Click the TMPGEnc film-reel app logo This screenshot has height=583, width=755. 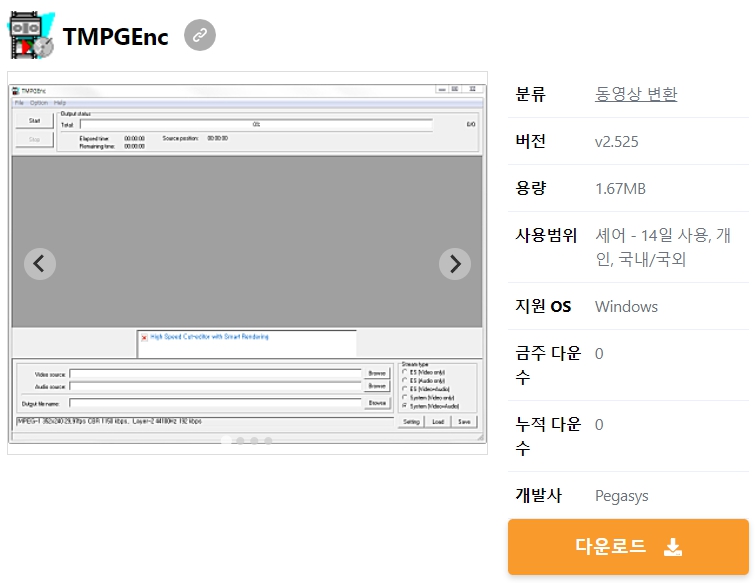coord(31,35)
